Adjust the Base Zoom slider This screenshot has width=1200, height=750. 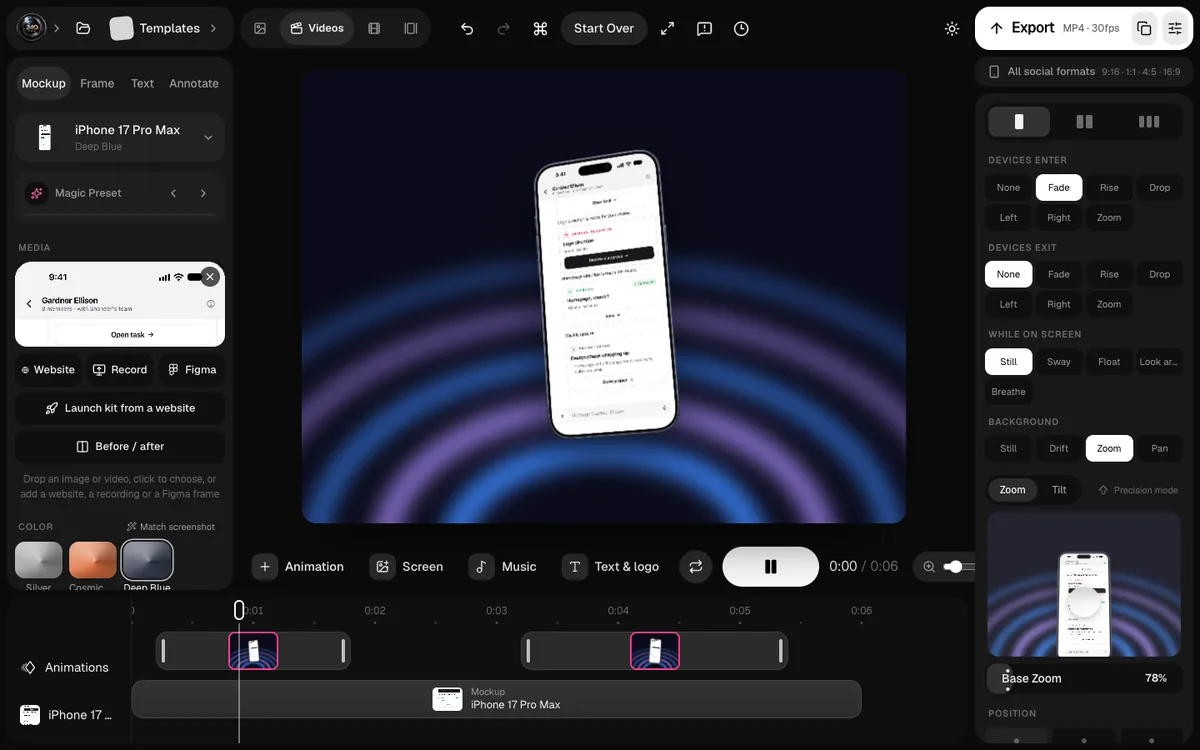click(x=1084, y=678)
